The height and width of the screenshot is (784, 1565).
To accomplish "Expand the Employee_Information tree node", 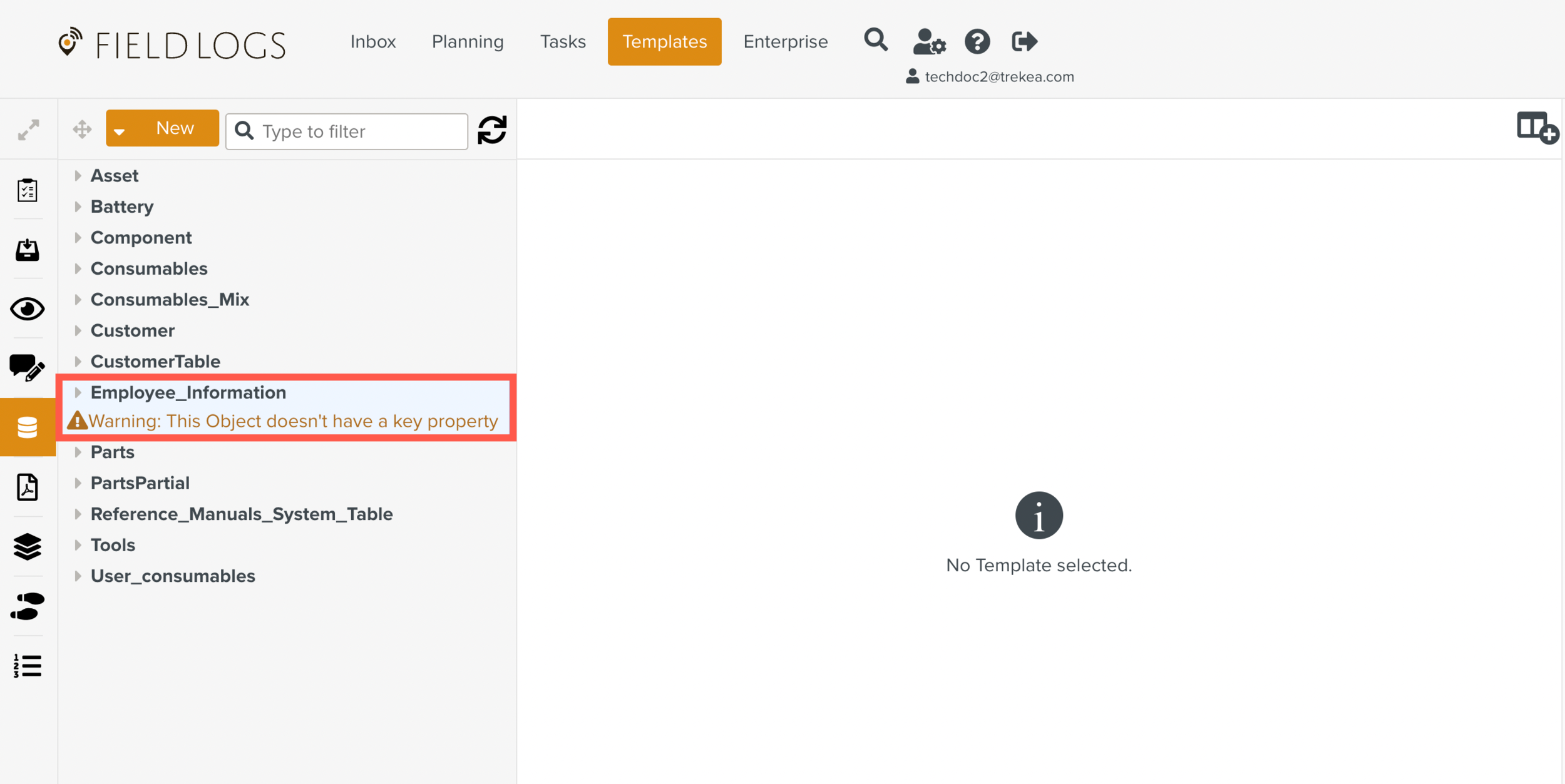I will pos(78,392).
